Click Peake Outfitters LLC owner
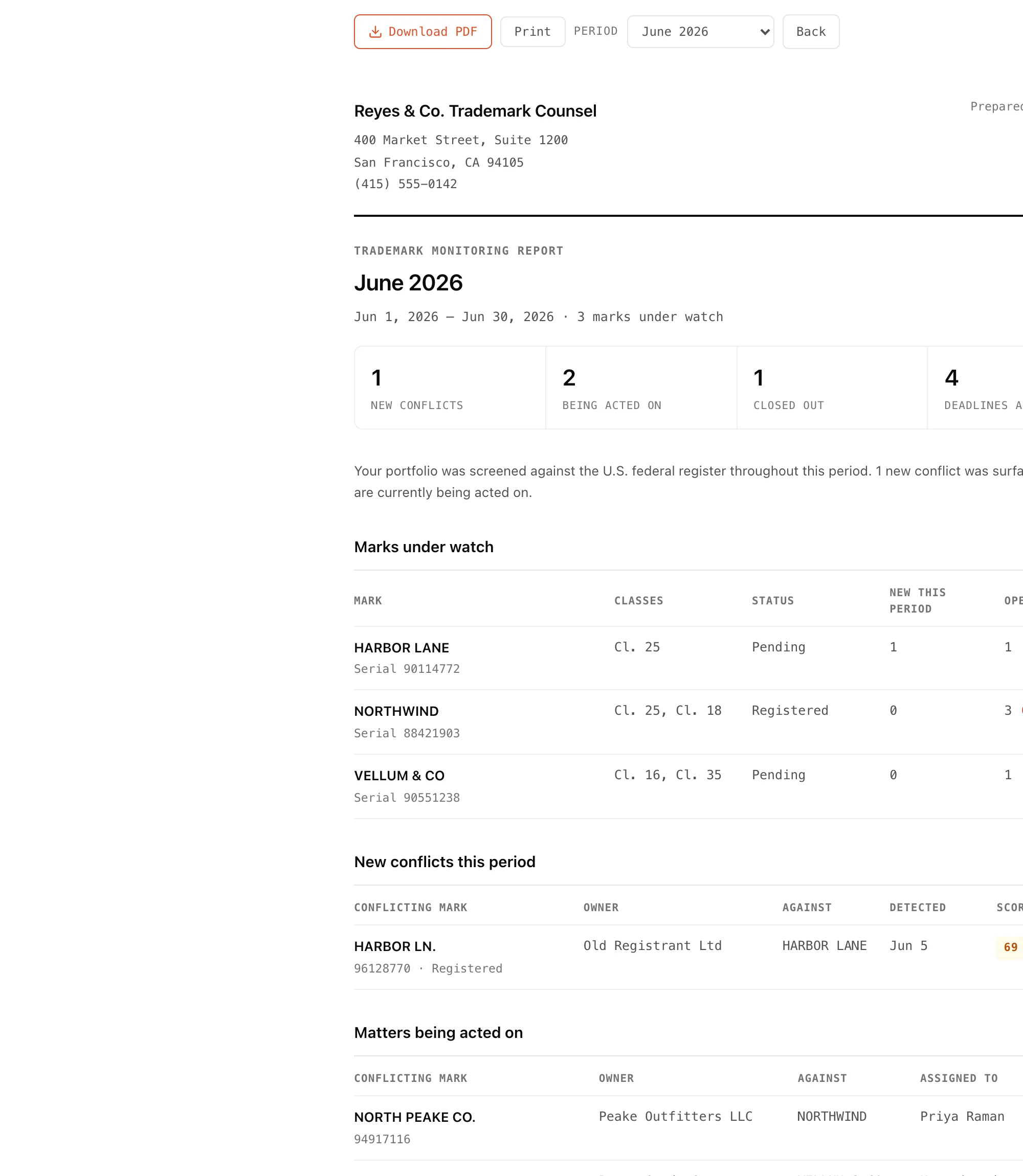 [x=675, y=1117]
